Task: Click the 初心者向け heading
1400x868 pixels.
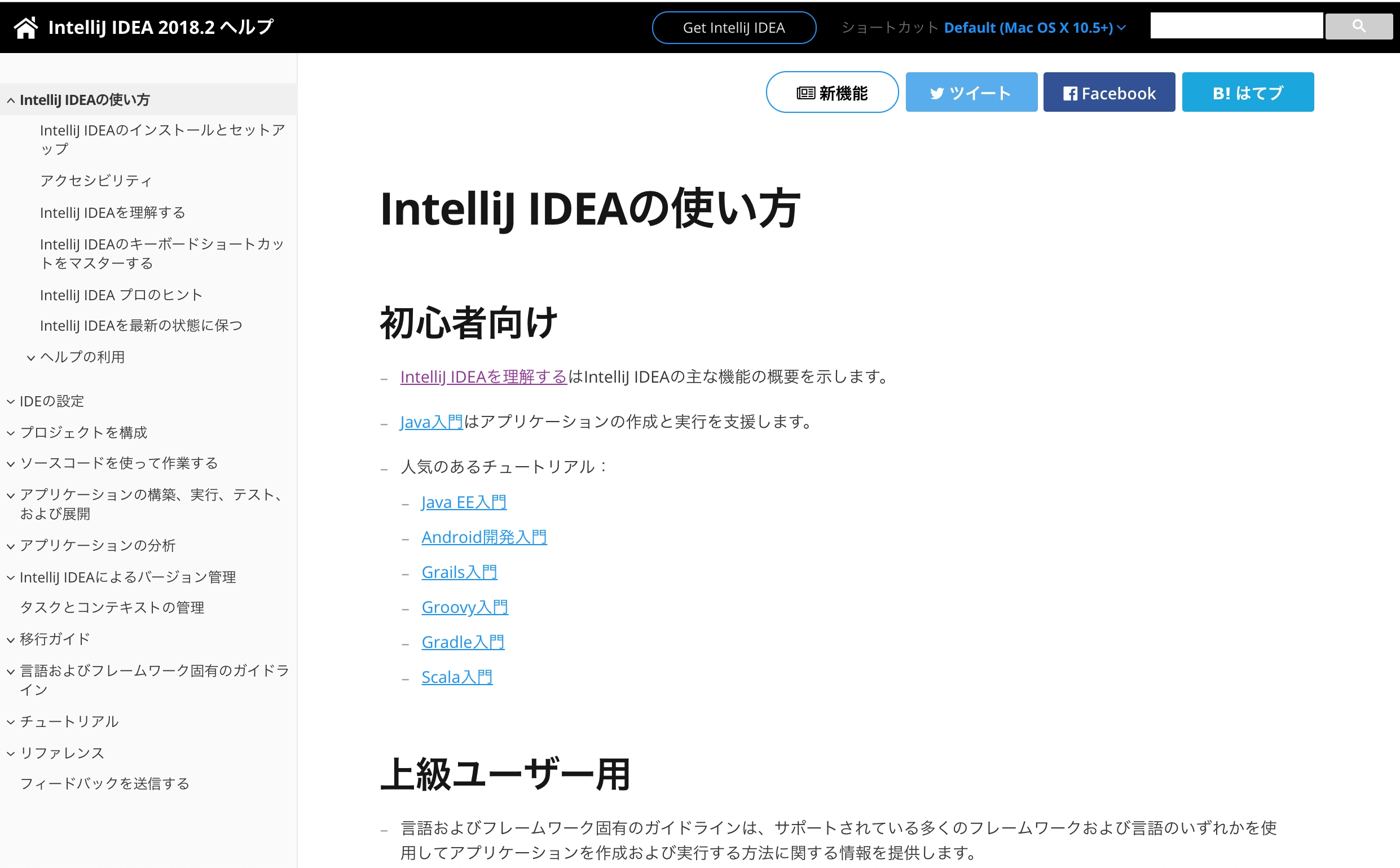Action: (468, 323)
